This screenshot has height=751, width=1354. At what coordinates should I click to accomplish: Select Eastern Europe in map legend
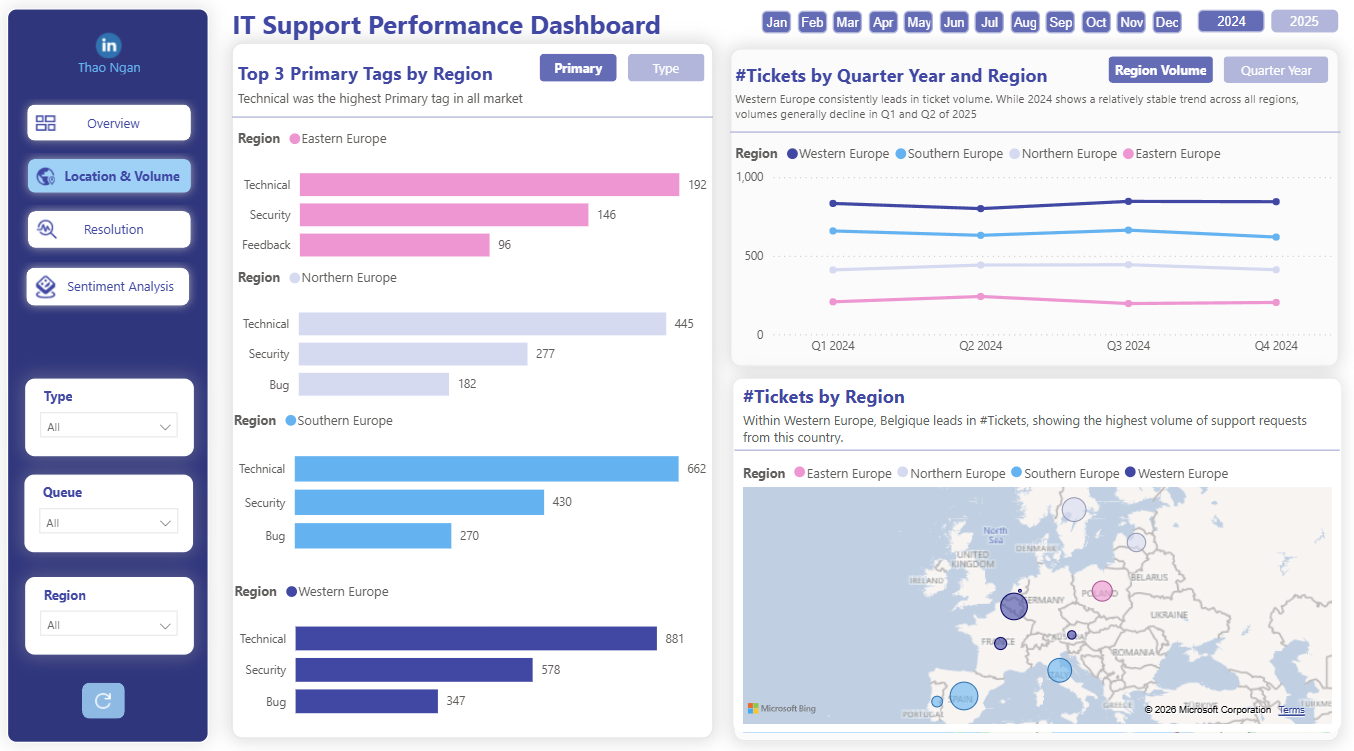tap(842, 473)
